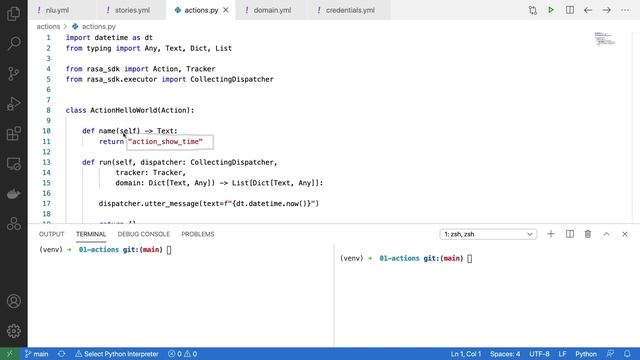Click 'tracker: Tracker,' on line 14
Viewport: 640px width, 360px height.
click(x=151, y=173)
